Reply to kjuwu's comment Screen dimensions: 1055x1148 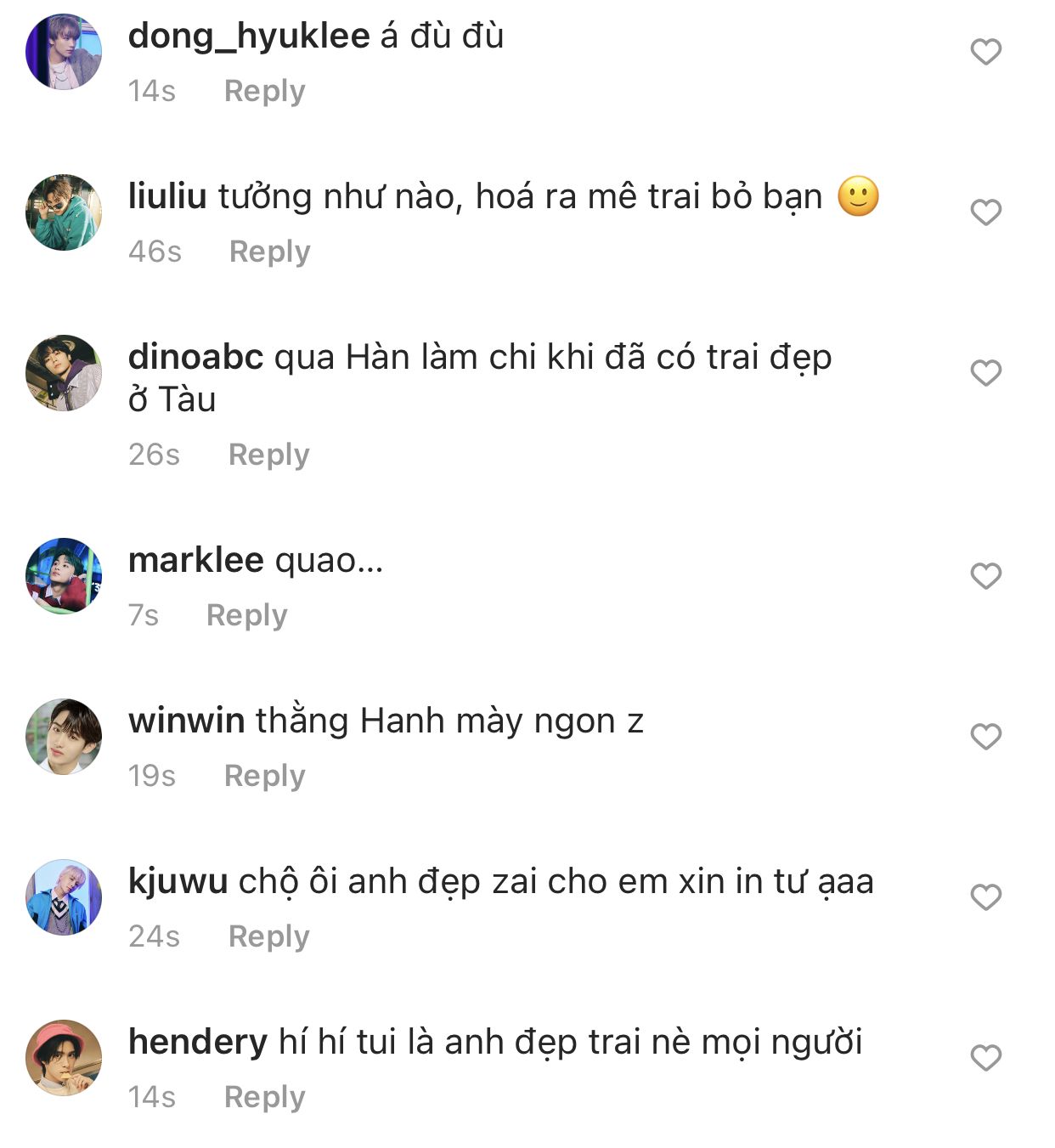268,936
